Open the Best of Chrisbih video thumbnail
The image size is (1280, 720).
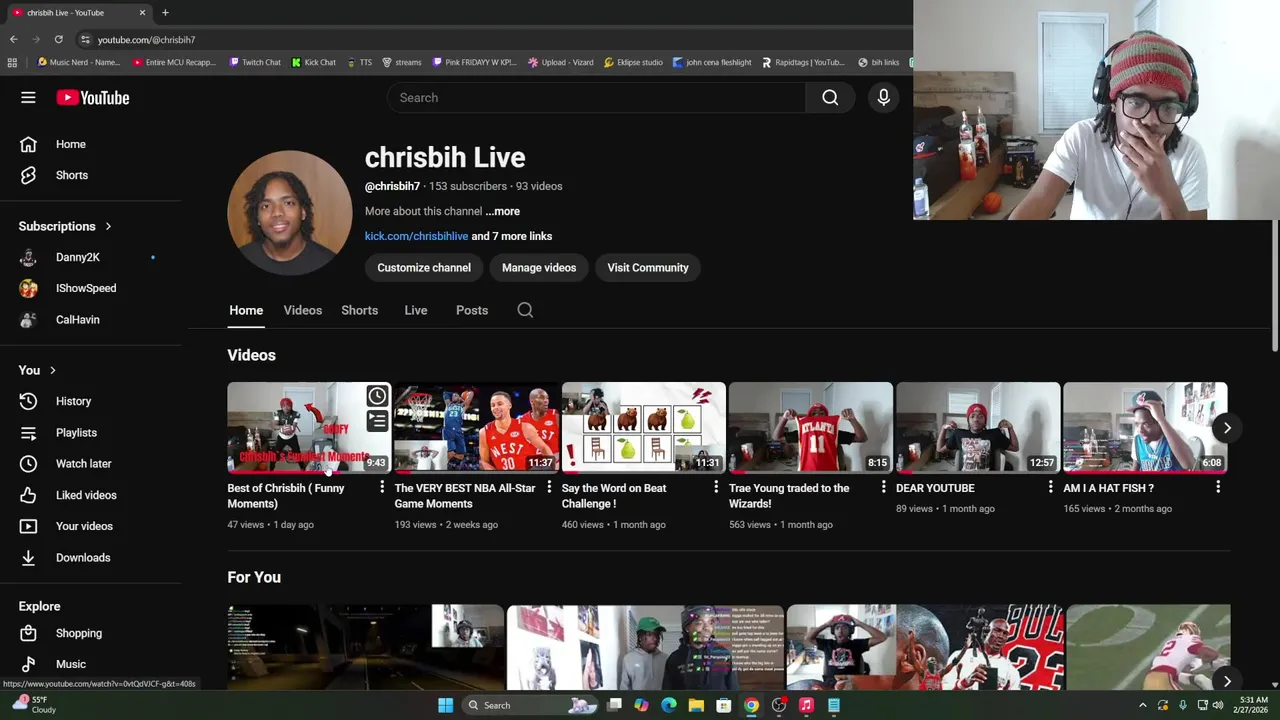click(309, 427)
